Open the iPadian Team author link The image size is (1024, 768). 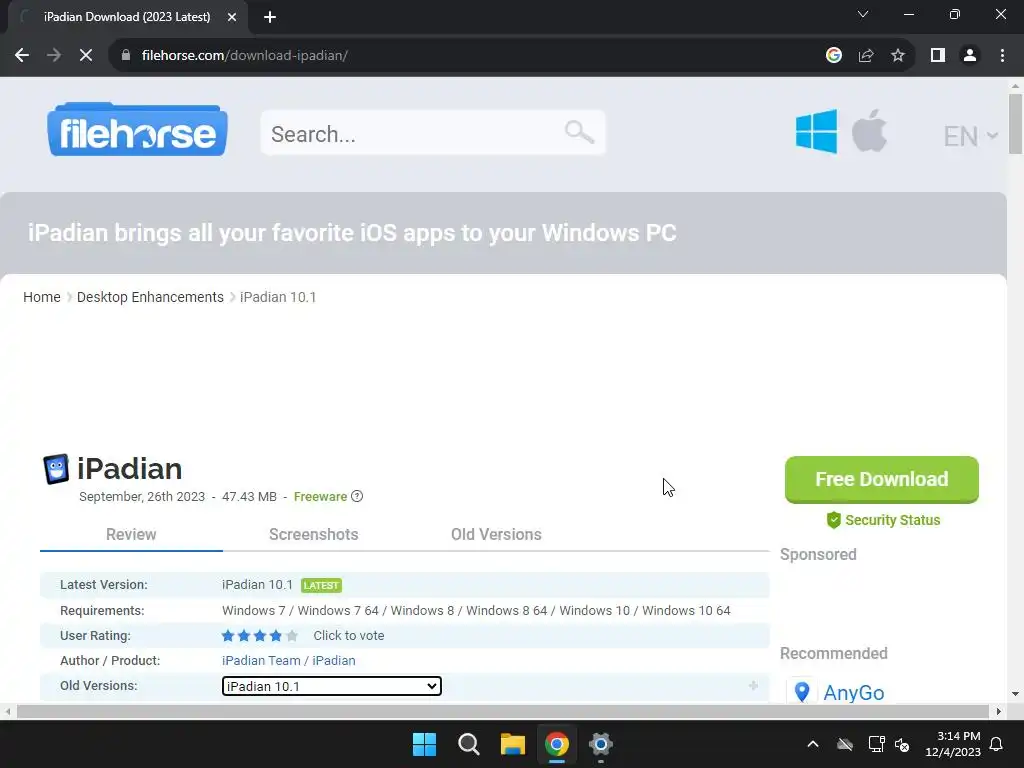coord(261,660)
